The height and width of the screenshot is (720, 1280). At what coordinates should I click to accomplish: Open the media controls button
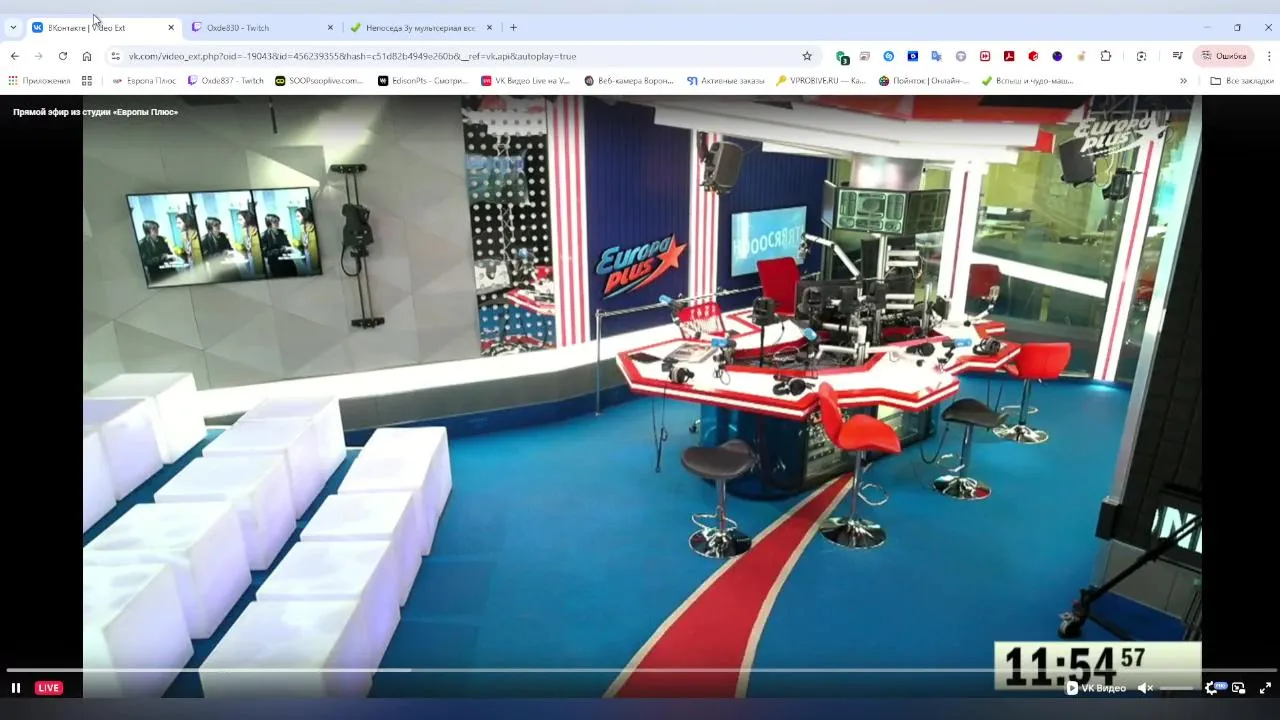tap(1177, 56)
